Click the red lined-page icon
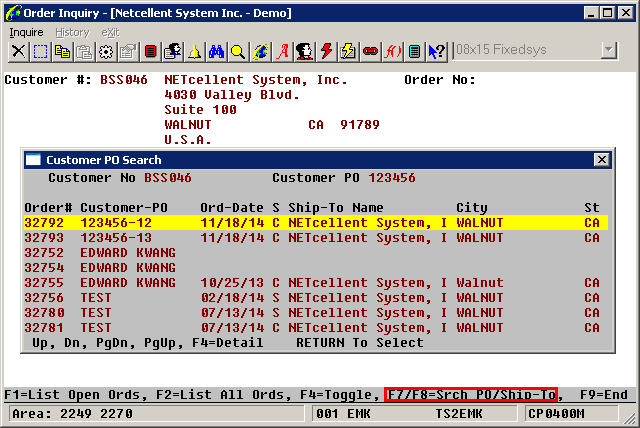 150,51
